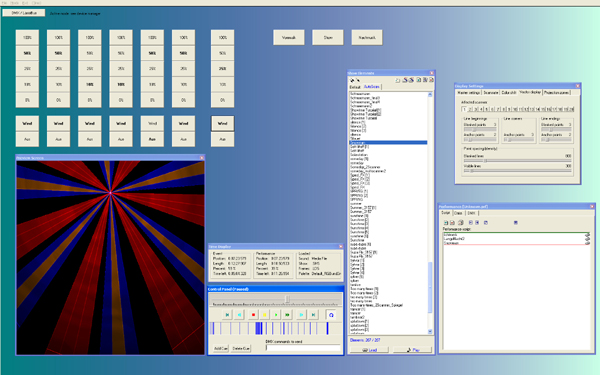Set seventh fader column to 0%

click(222, 100)
